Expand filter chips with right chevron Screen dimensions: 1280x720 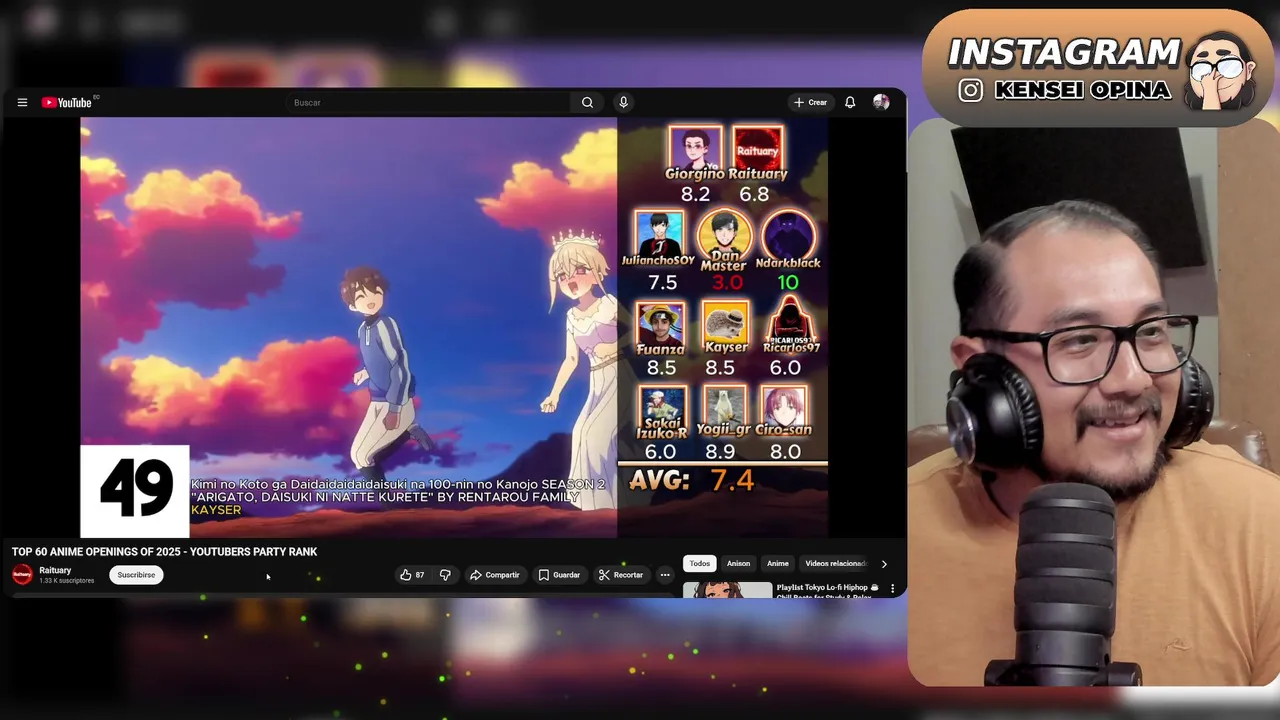click(x=884, y=564)
